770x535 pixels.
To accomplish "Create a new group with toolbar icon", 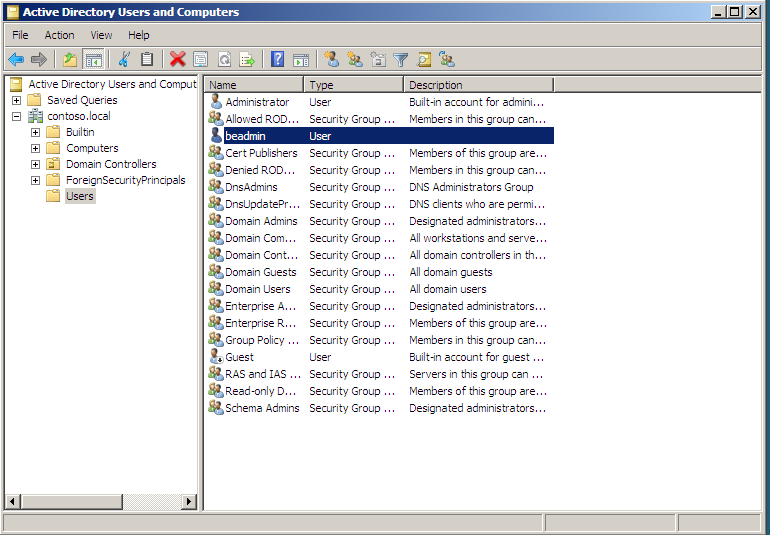I will pos(355,59).
